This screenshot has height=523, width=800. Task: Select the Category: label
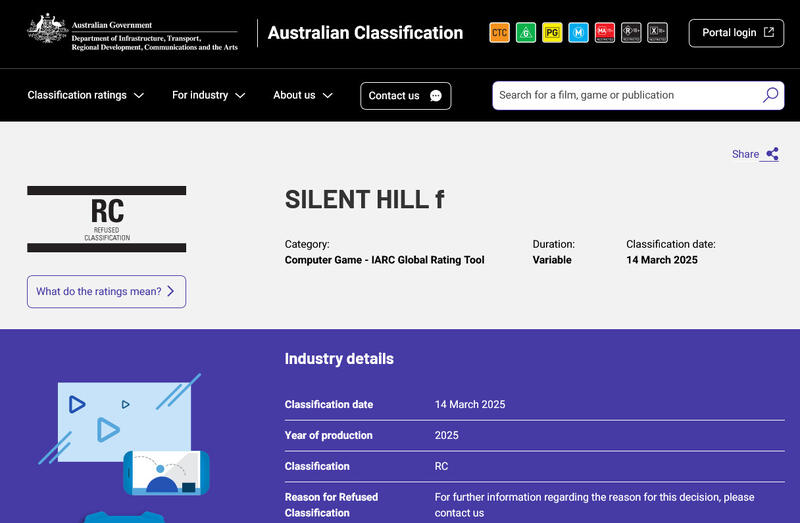pyautogui.click(x=307, y=244)
